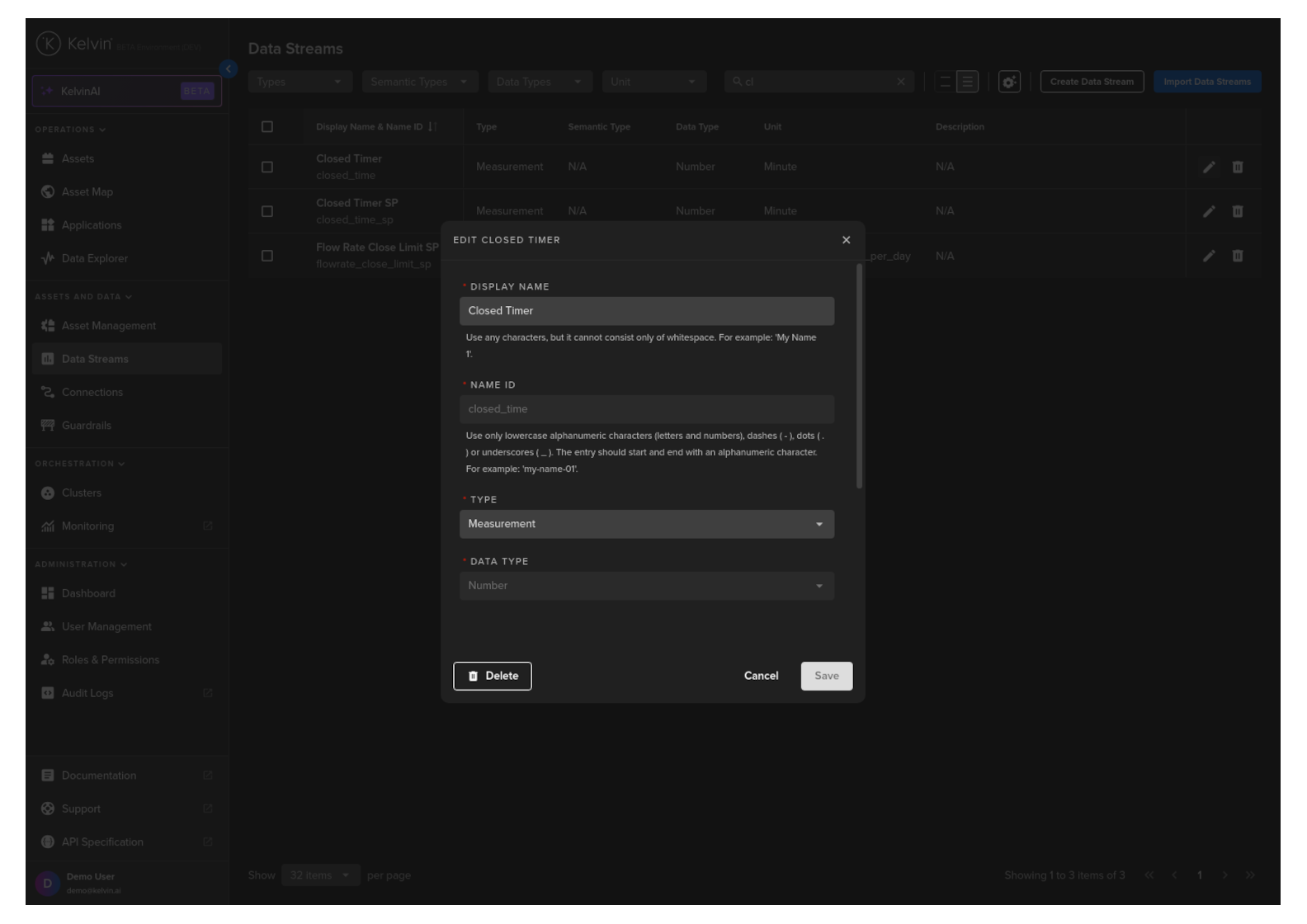Click the edit pencil for Closed Timer row
This screenshot has height=924, width=1307.
pyautogui.click(x=1208, y=167)
